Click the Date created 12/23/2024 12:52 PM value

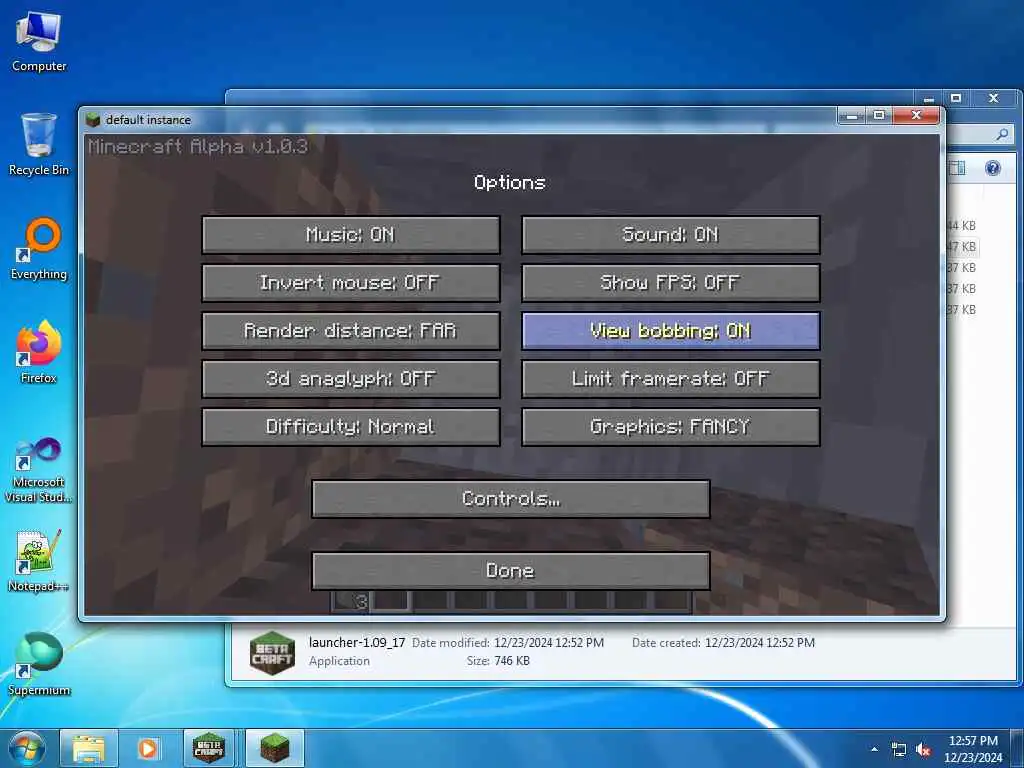click(x=760, y=643)
